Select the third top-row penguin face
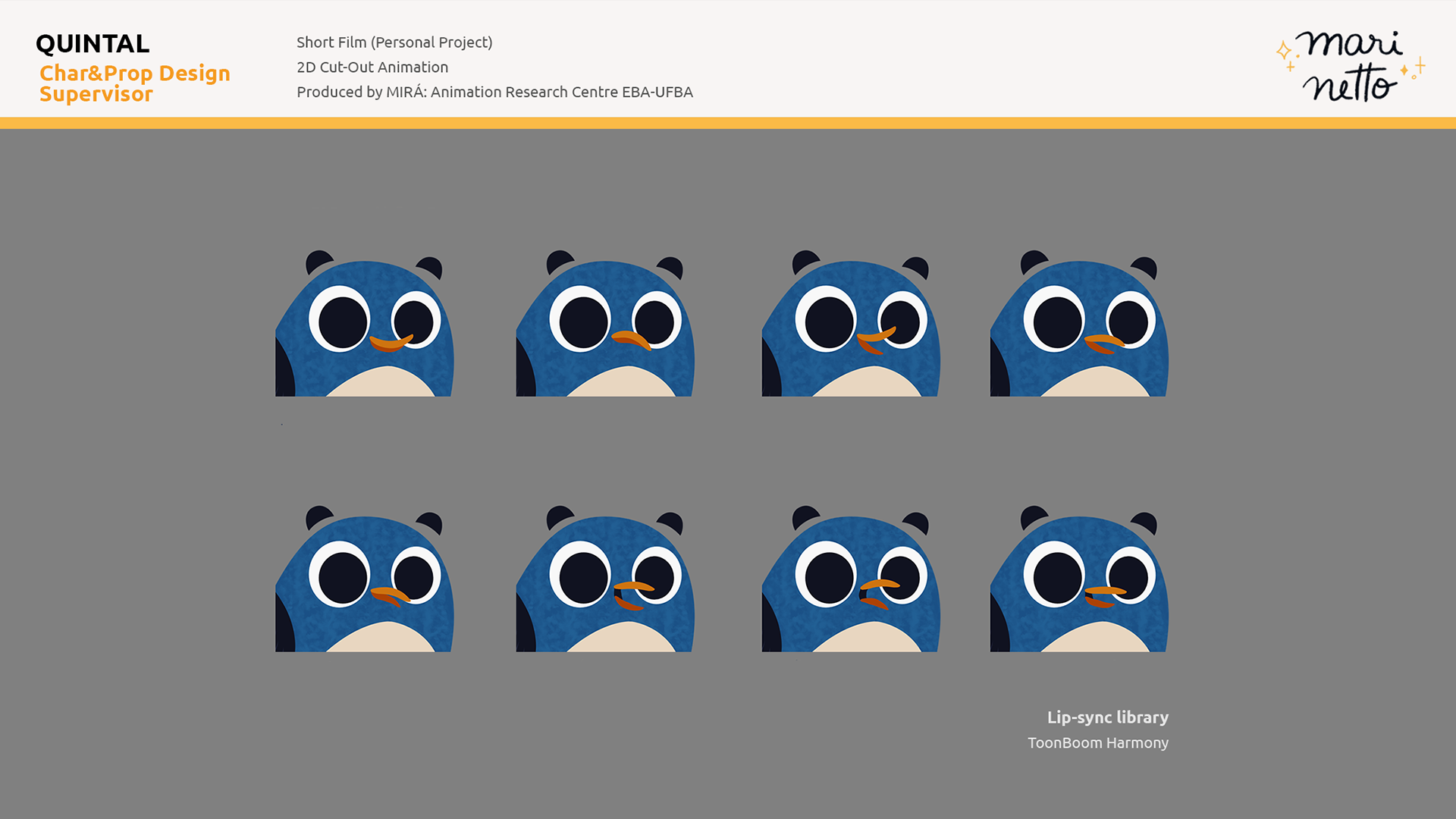Screen dimensions: 1456x819 (851, 324)
